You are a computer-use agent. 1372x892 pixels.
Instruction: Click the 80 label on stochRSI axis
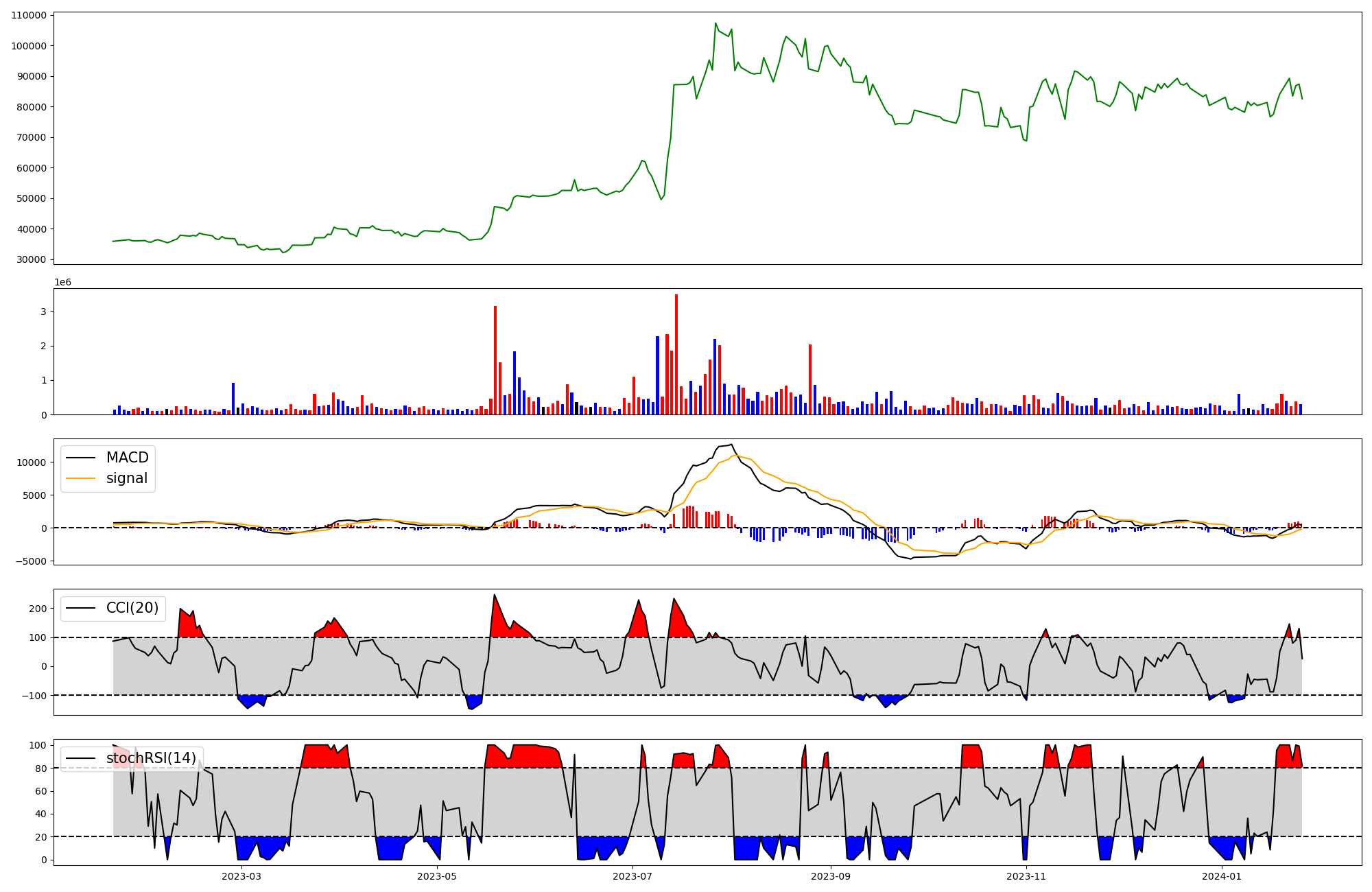pyautogui.click(x=42, y=768)
